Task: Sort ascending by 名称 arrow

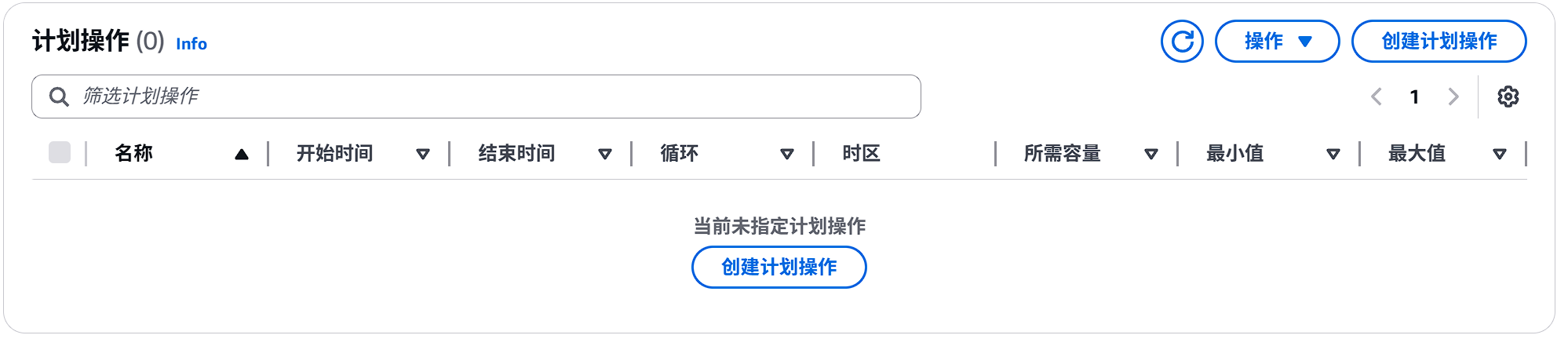Action: pyautogui.click(x=242, y=155)
